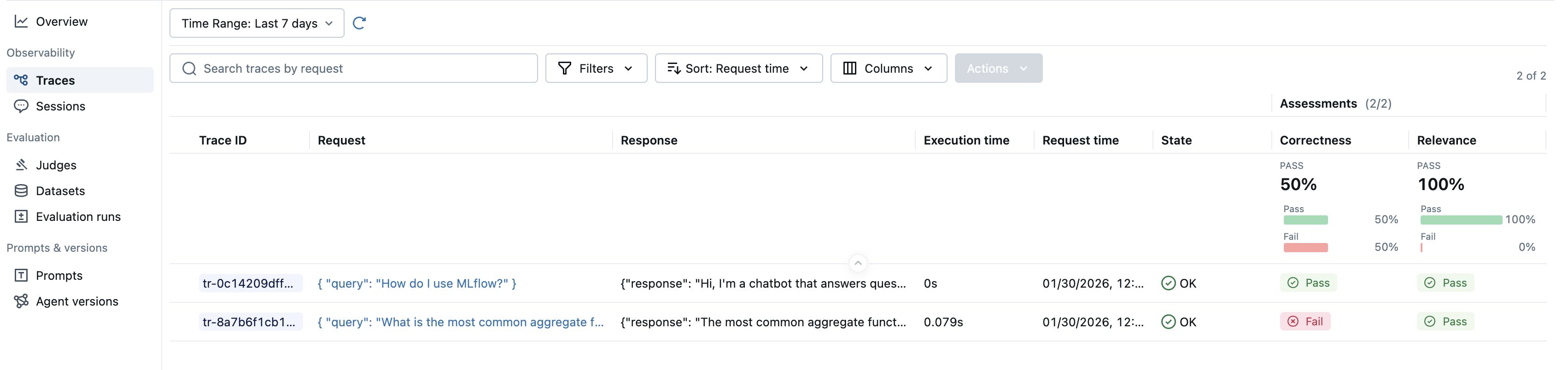The image size is (1568, 370).
Task: Click the Evaluation runs icon
Action: click(x=20, y=216)
